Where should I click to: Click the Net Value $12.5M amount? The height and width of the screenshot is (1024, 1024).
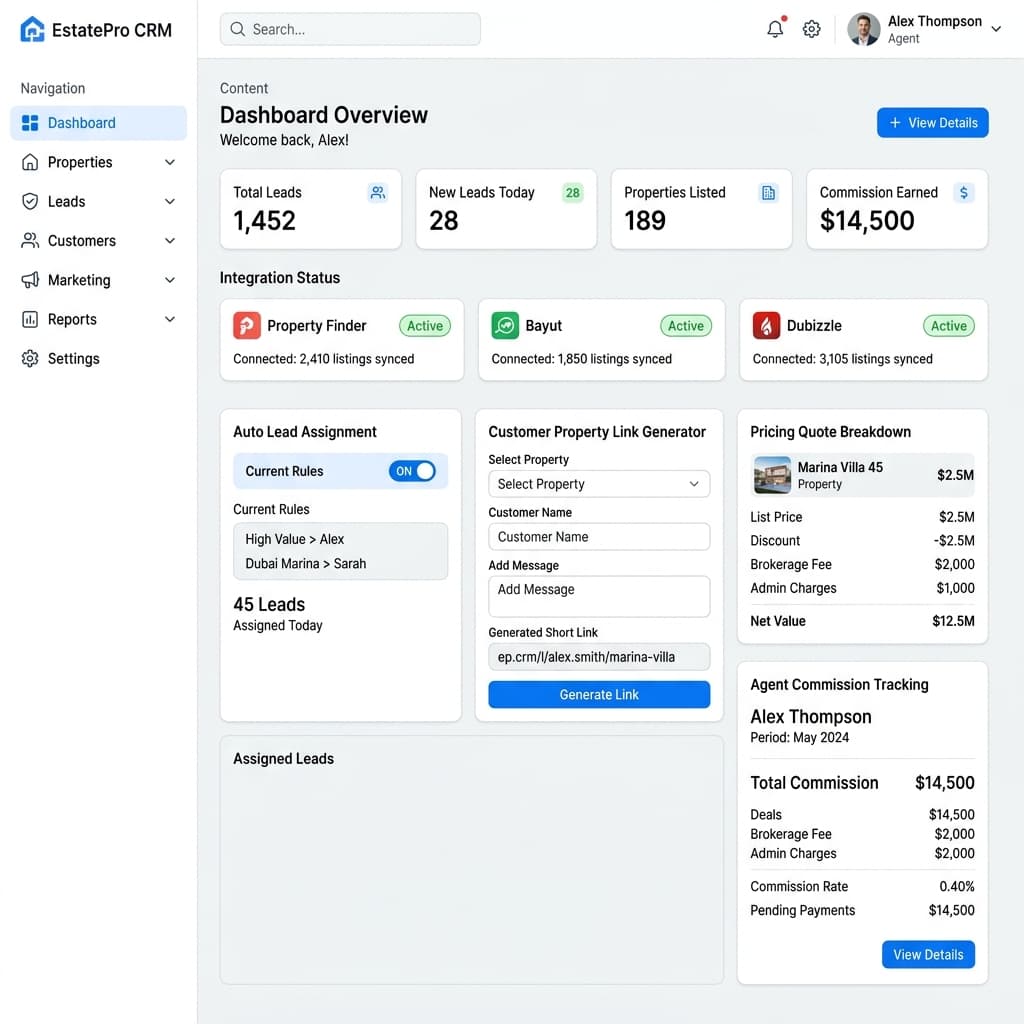coord(953,621)
